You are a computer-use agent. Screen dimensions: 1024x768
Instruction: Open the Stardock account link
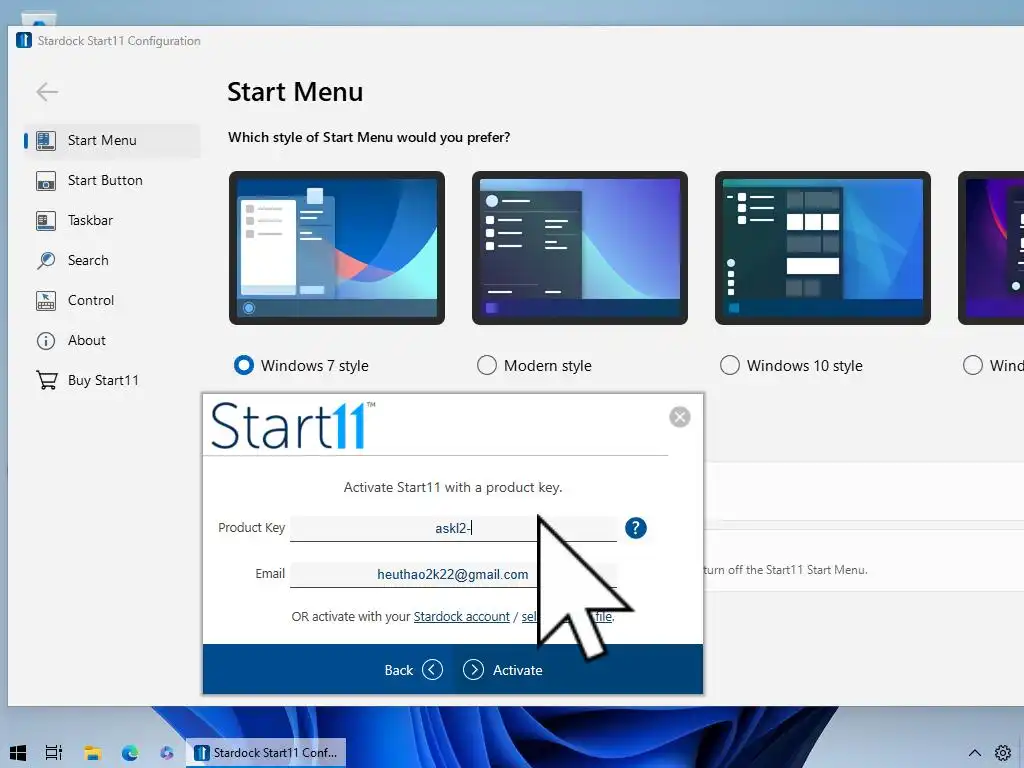[x=462, y=616]
